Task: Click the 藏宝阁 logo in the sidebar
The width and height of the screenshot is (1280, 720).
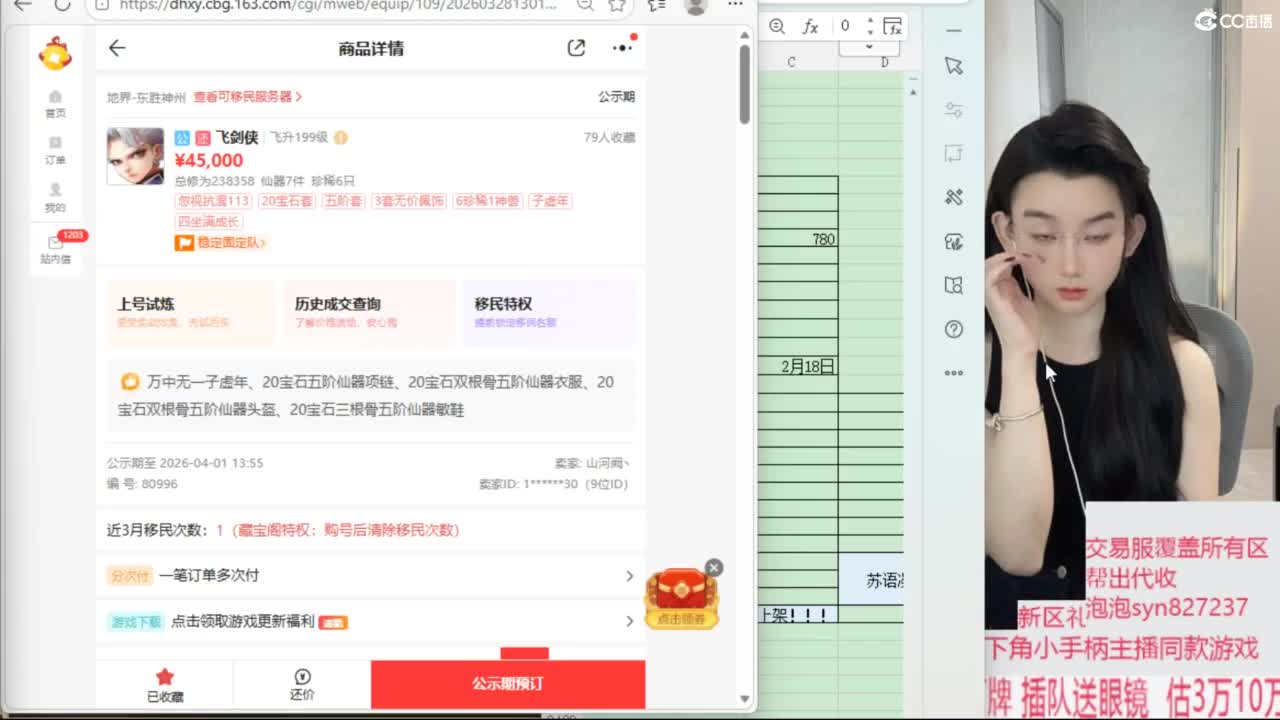Action: (55, 53)
